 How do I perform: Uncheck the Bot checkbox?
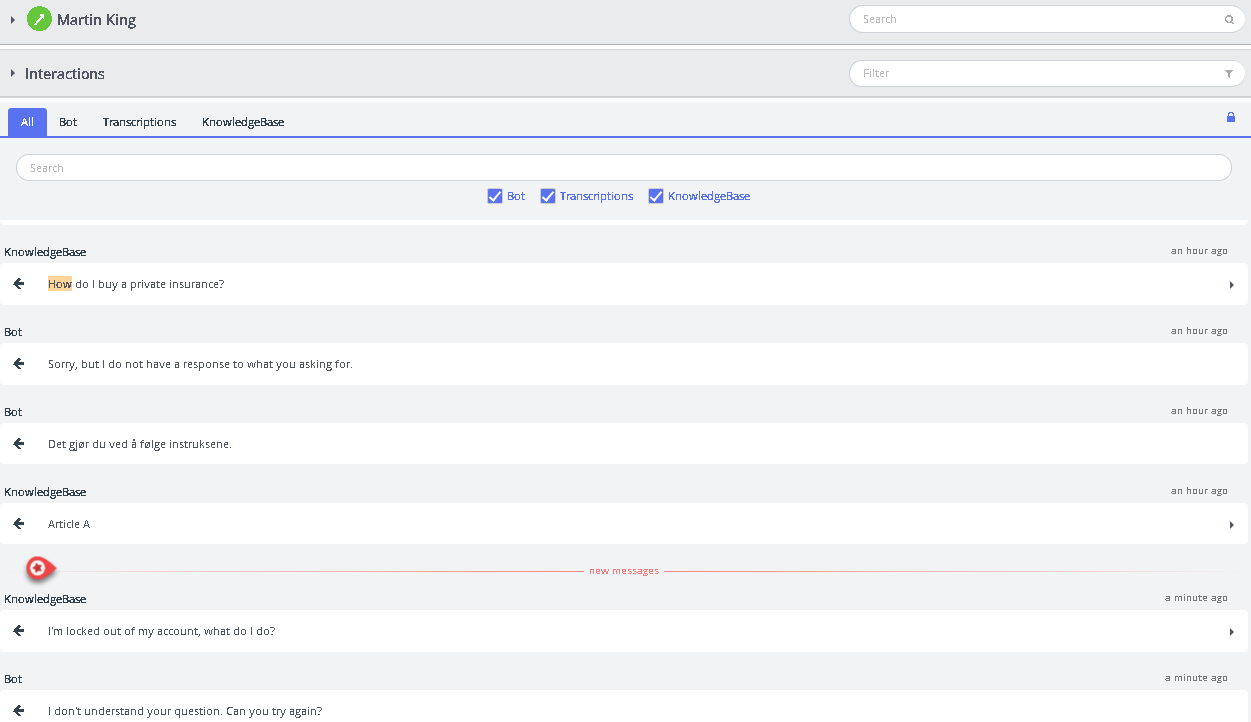(x=494, y=196)
